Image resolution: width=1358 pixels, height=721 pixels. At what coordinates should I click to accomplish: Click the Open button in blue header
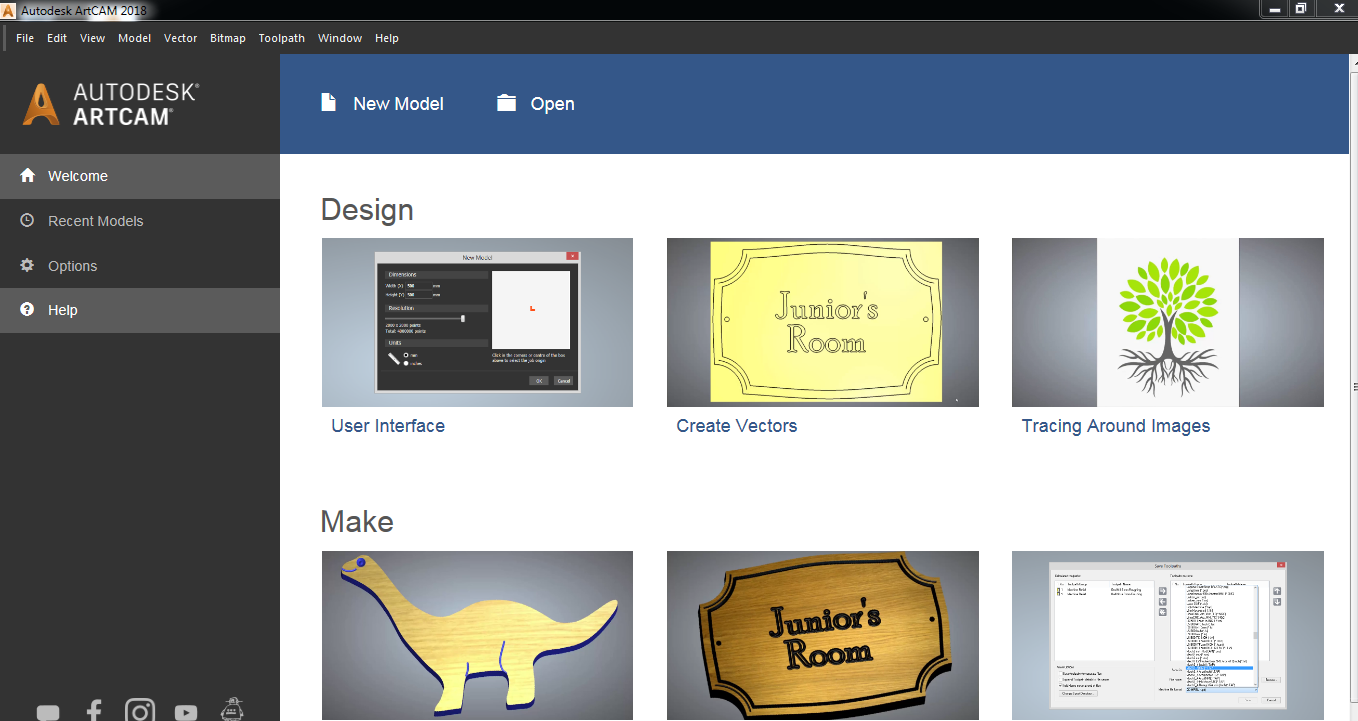click(x=535, y=103)
